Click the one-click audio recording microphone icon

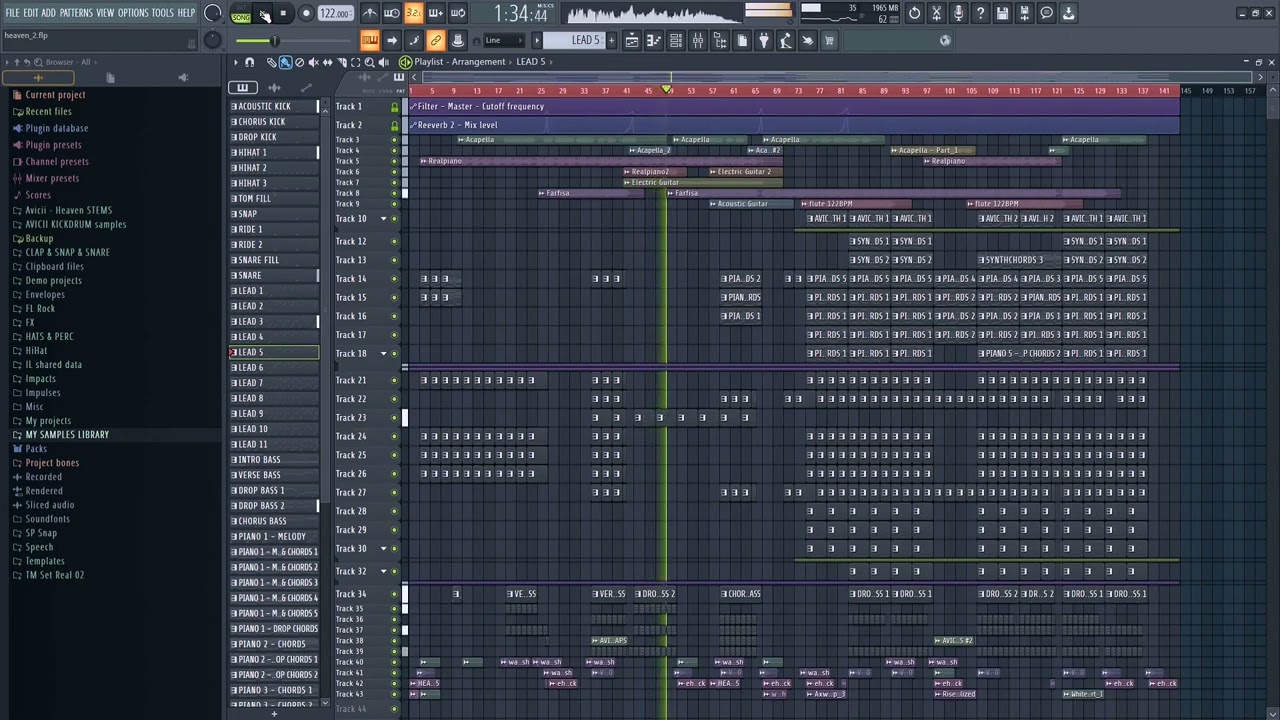coord(958,13)
